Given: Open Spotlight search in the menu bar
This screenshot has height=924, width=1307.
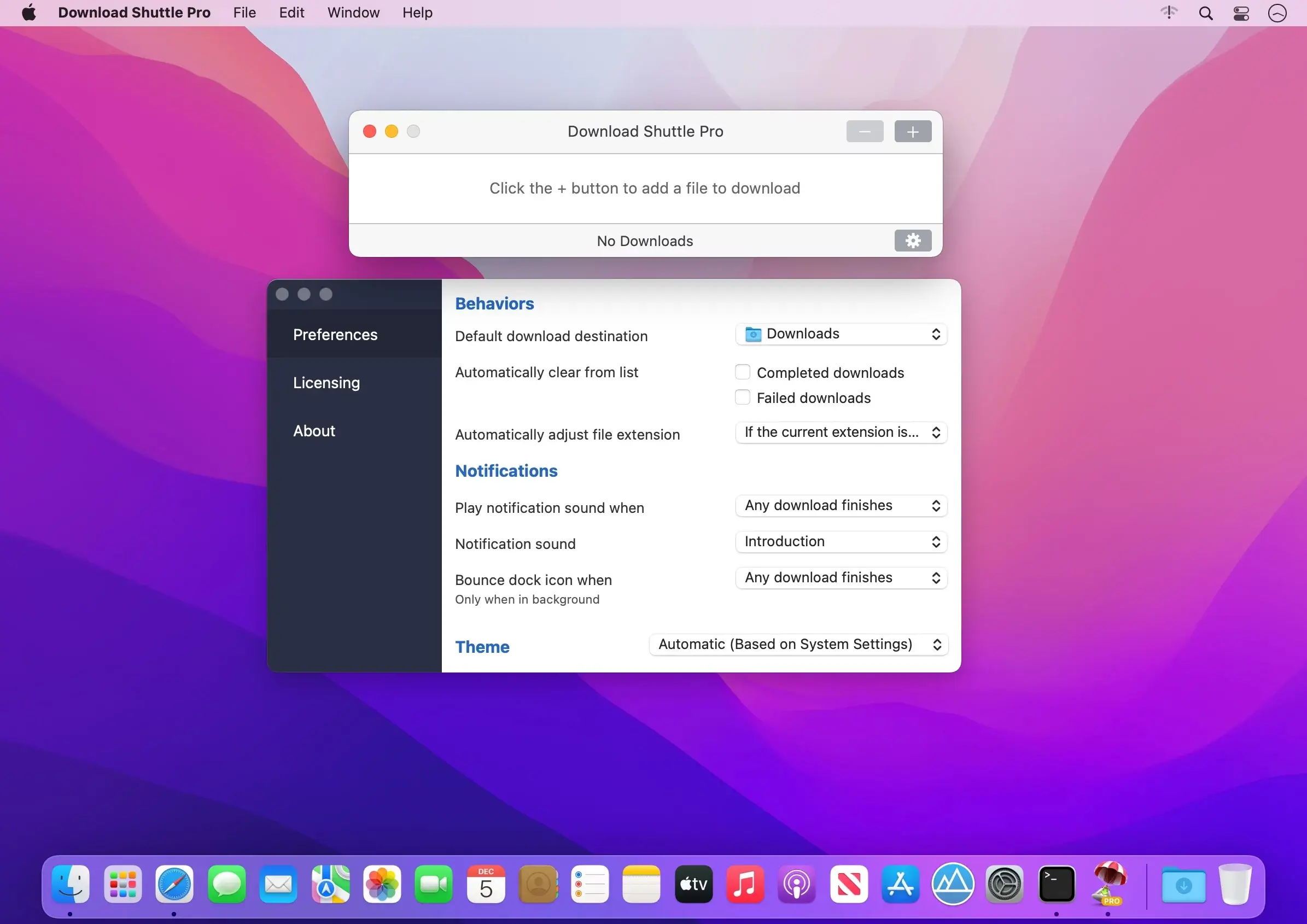Looking at the screenshot, I should pos(1206,13).
